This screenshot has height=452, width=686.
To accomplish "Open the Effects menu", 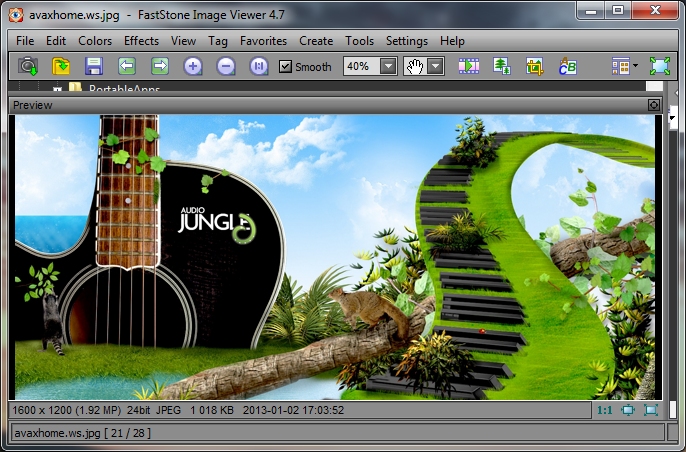I will click(141, 41).
